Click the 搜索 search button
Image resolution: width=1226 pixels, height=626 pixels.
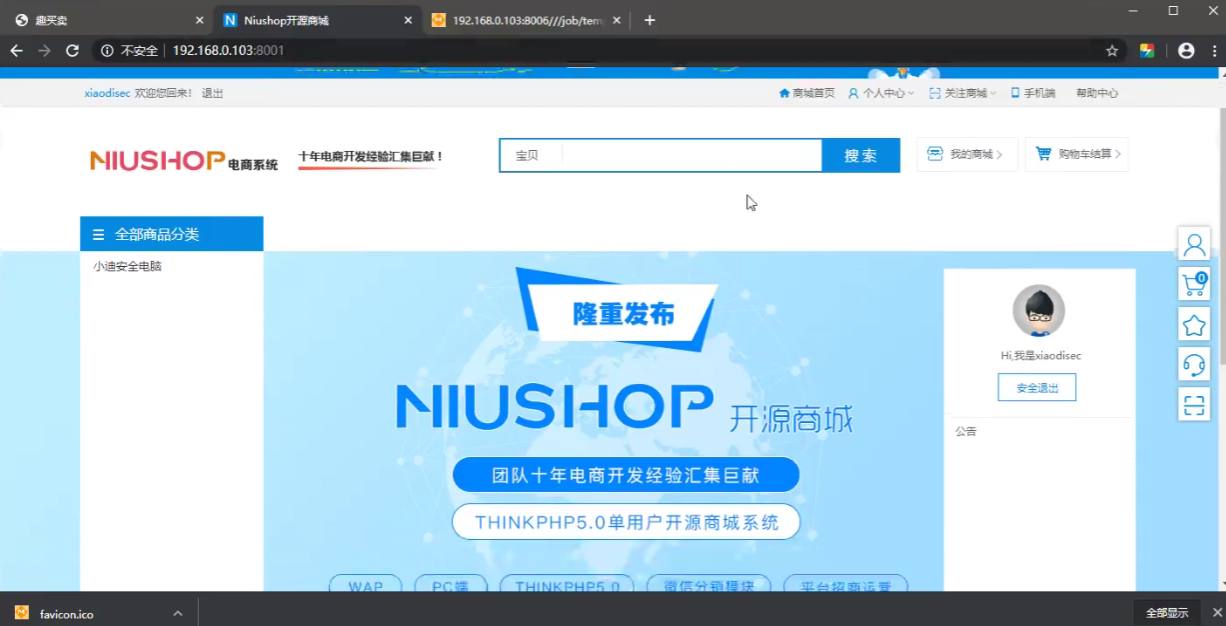coord(861,156)
